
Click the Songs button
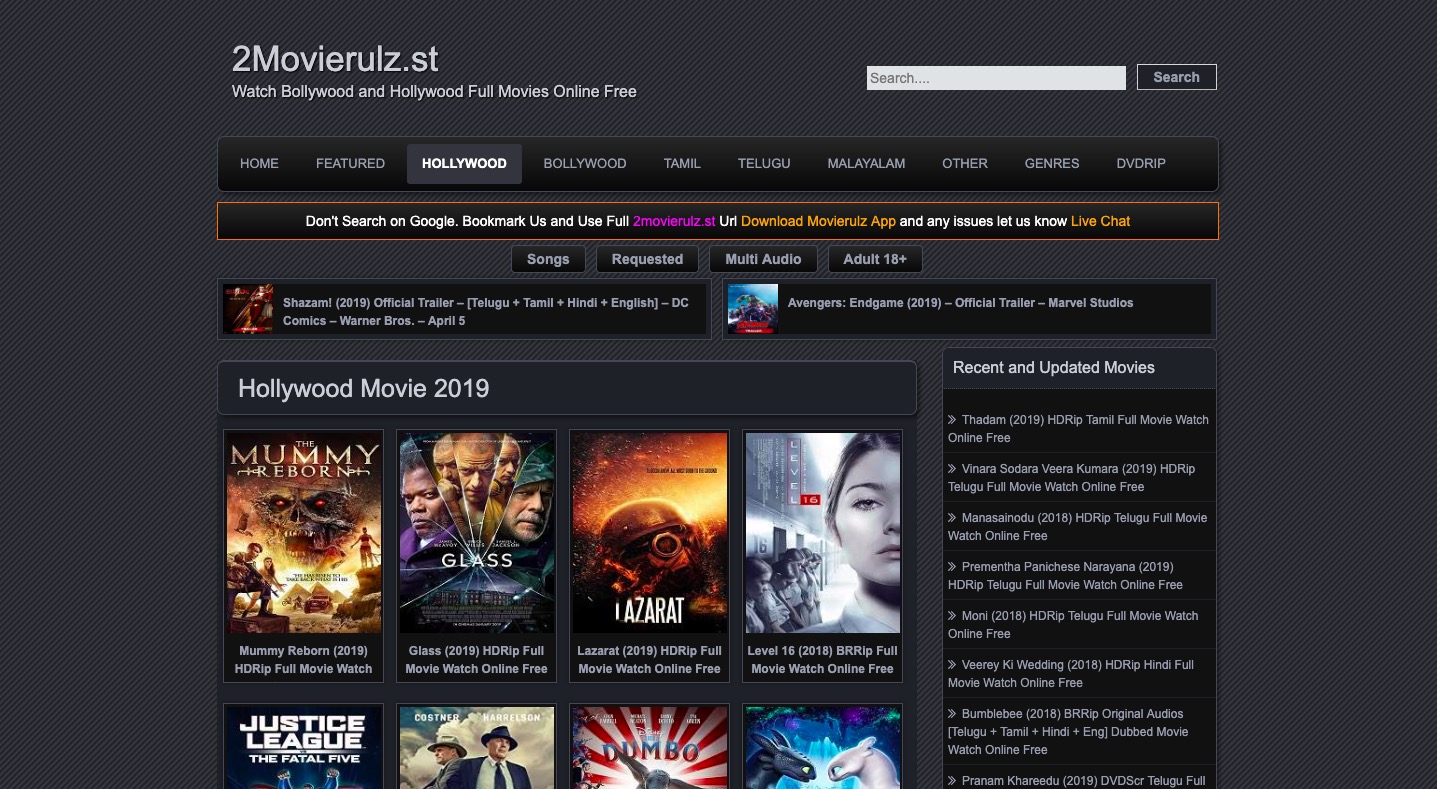point(548,259)
